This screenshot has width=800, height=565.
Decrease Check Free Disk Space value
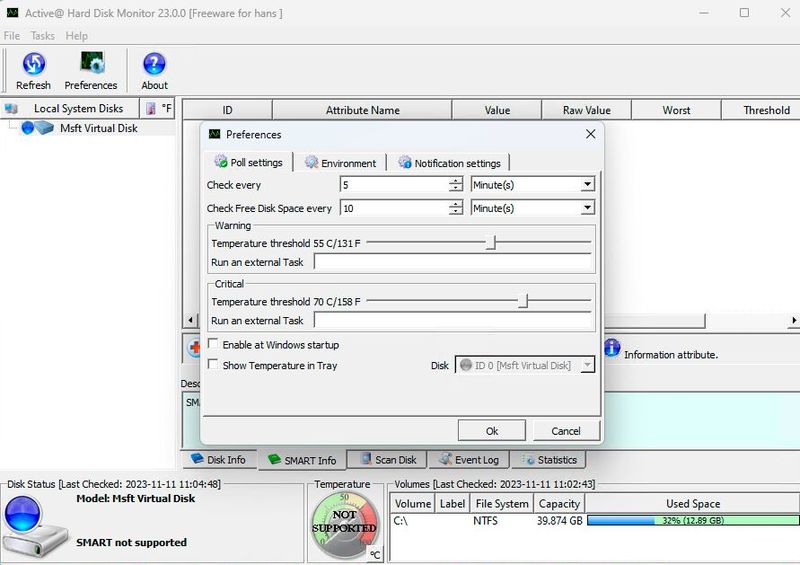pos(456,211)
